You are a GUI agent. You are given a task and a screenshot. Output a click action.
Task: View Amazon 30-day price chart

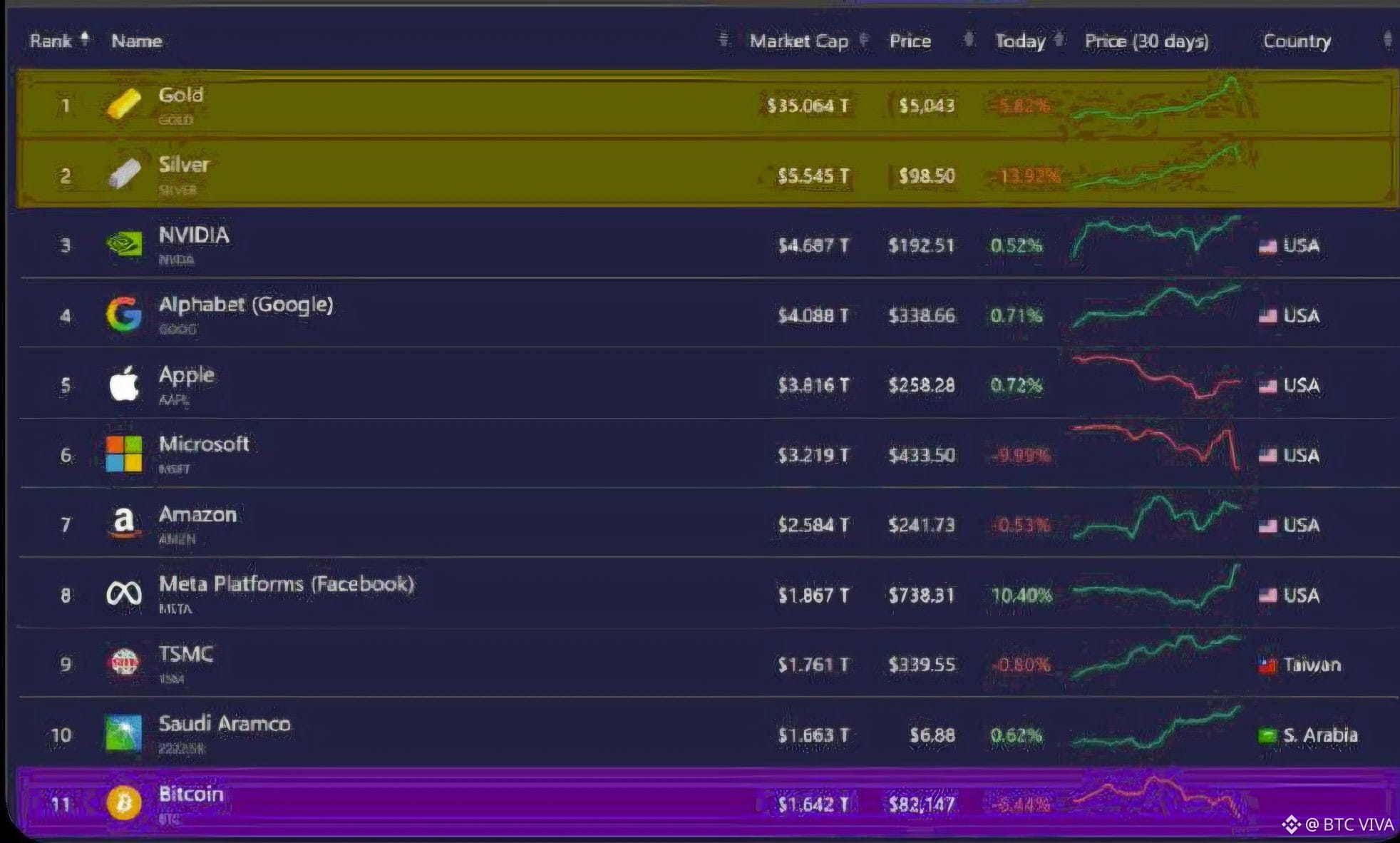pyautogui.click(x=1156, y=517)
